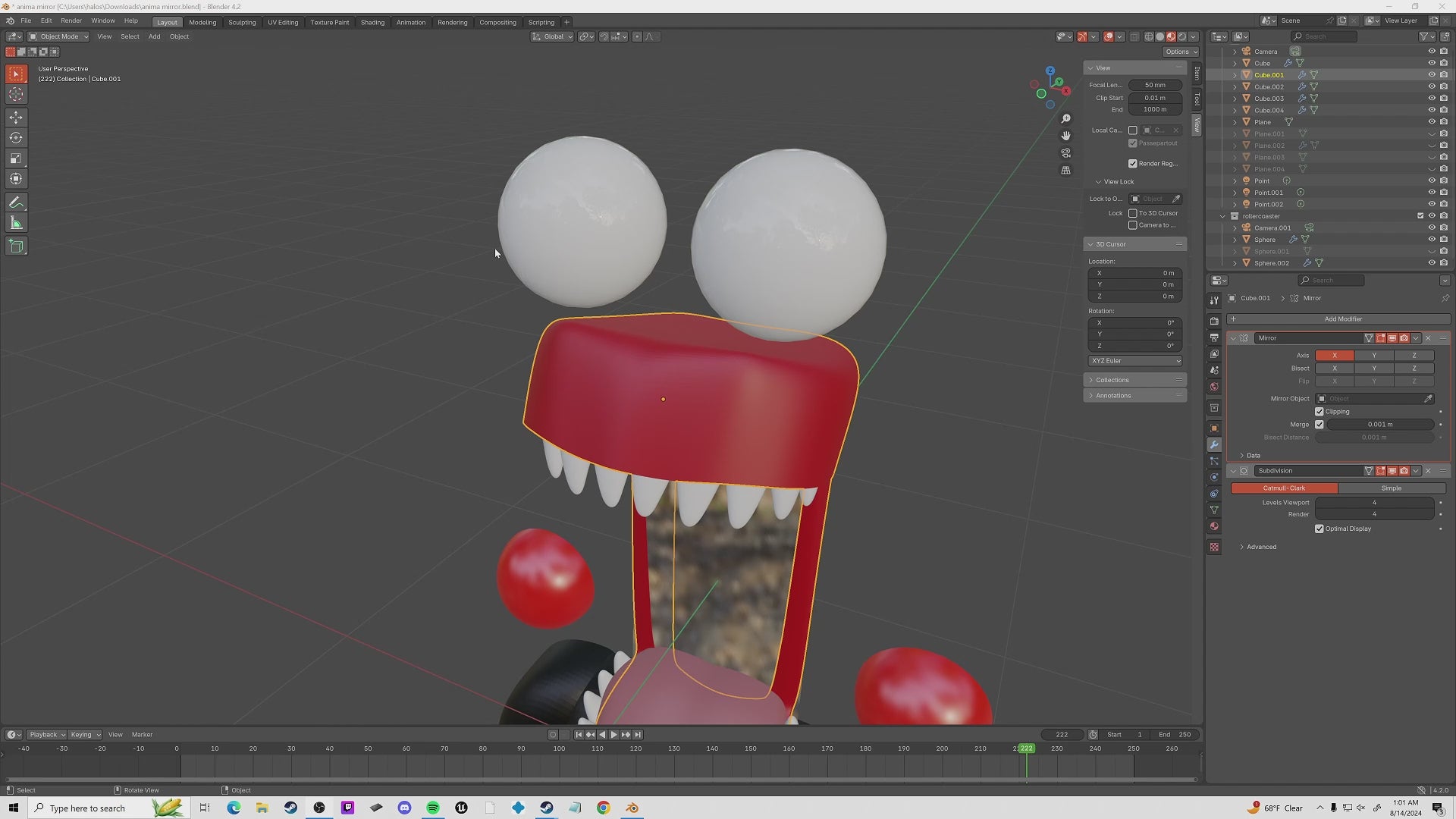The width and height of the screenshot is (1456, 819).
Task: Select the Measure tool
Action: click(x=16, y=223)
